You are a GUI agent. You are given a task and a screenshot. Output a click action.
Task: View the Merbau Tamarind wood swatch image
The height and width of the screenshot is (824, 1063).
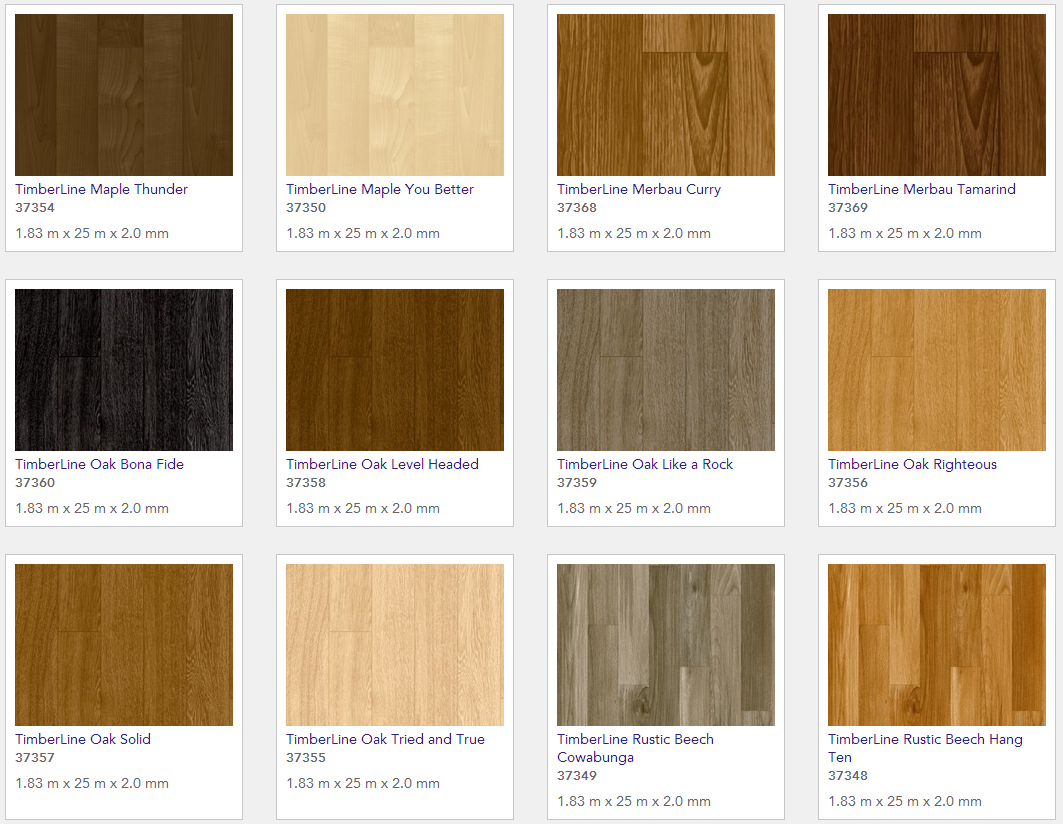[937, 95]
